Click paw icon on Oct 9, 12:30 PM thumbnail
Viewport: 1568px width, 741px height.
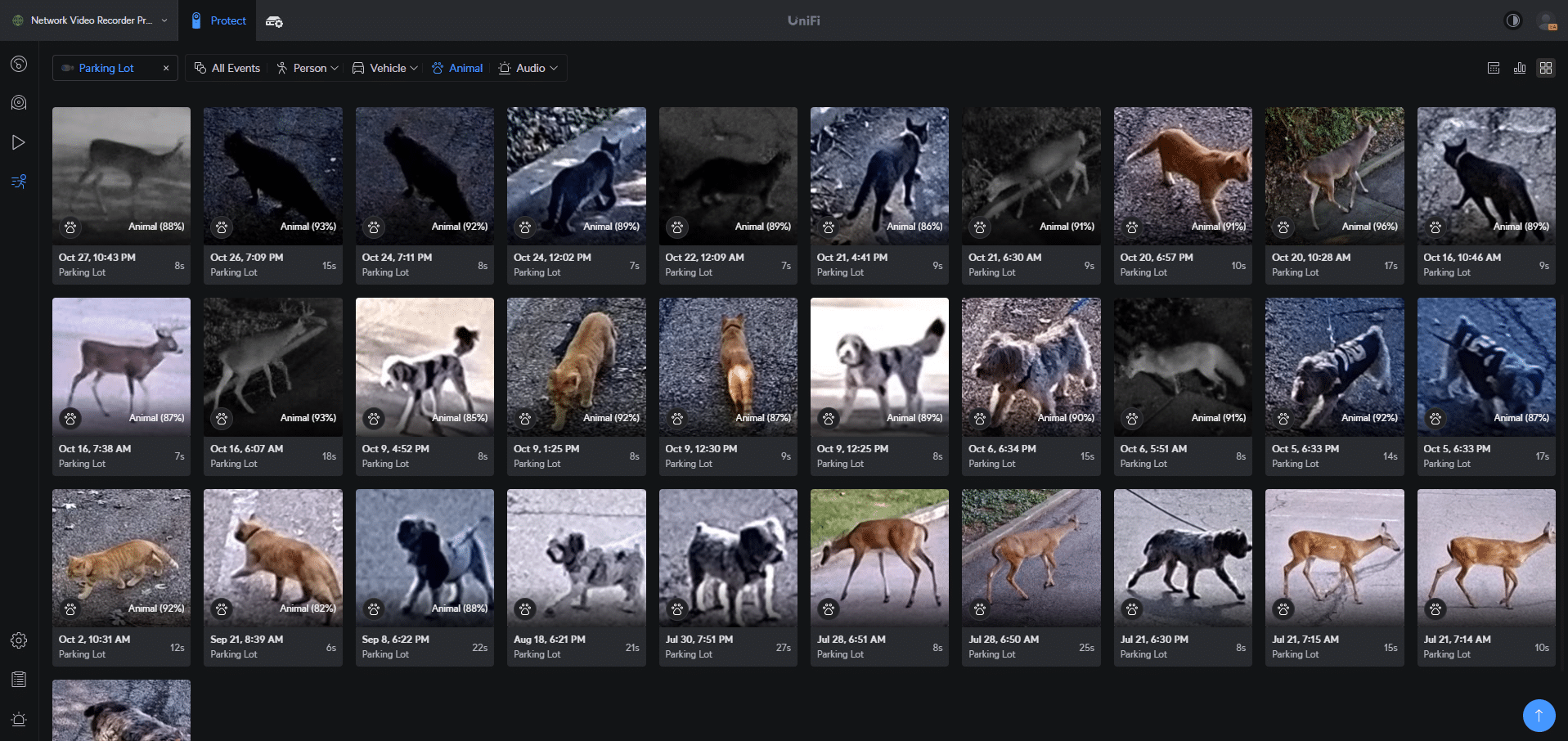677,419
